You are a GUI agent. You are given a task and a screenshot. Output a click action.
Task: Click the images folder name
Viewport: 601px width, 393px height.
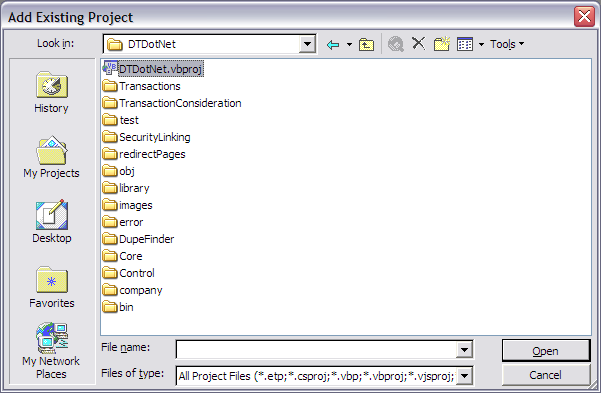click(136, 206)
